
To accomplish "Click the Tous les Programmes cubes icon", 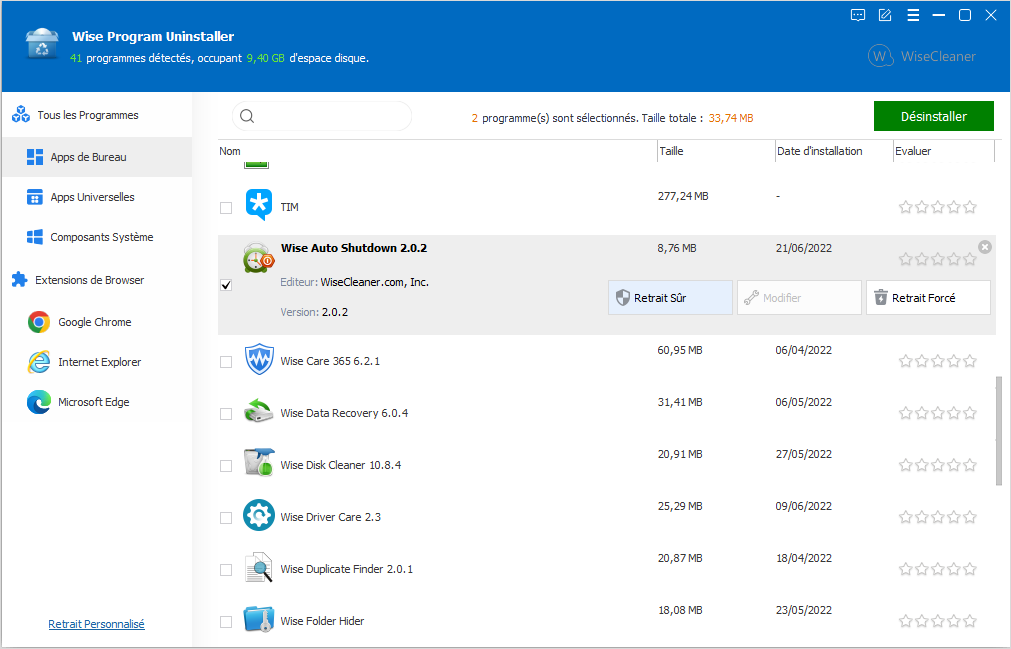I will [21, 115].
